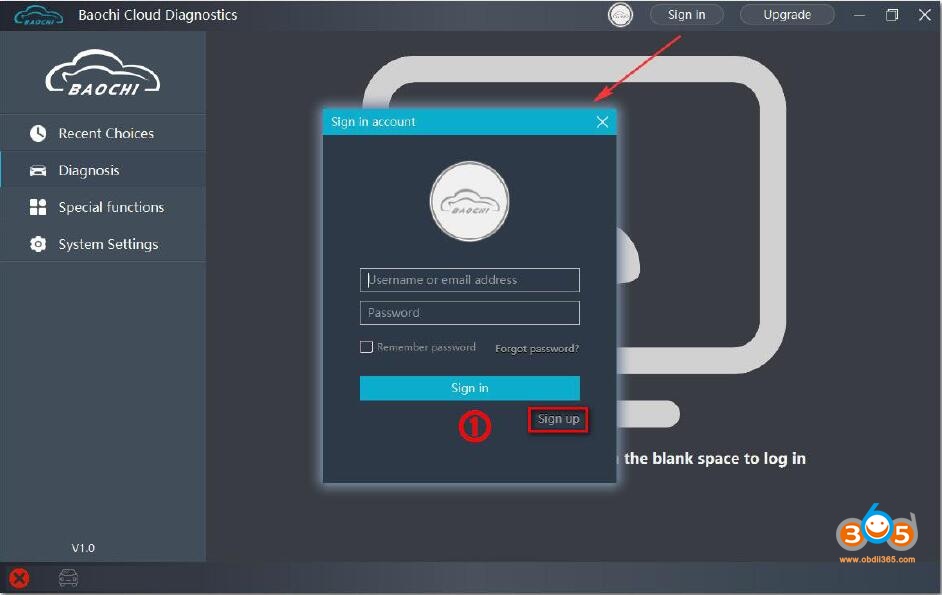The height and width of the screenshot is (595, 942).
Task: Minimize the Baochi Cloud Diagnostics window
Action: pos(859,15)
